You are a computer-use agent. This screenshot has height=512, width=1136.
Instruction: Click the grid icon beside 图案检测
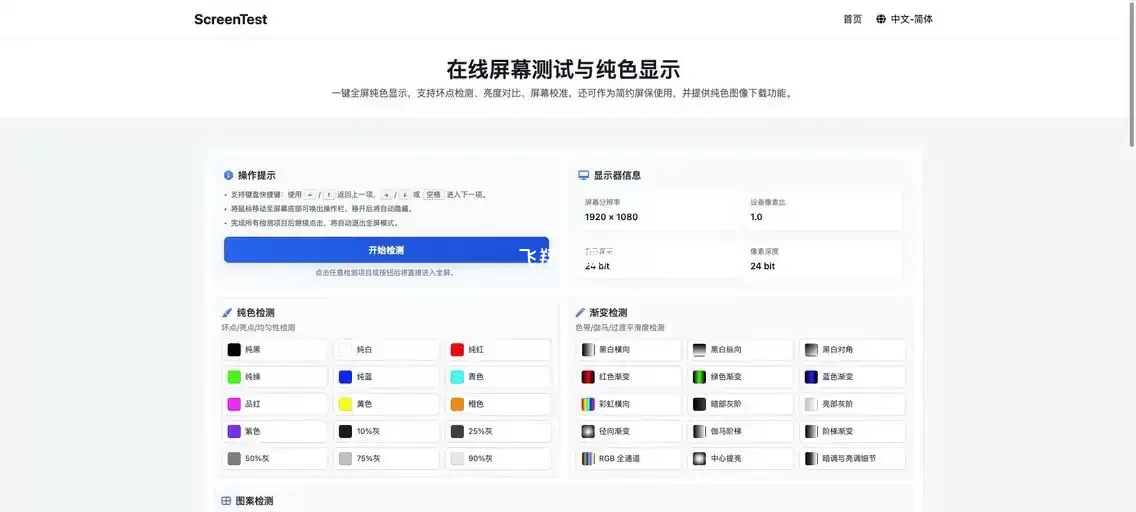[x=226, y=501]
